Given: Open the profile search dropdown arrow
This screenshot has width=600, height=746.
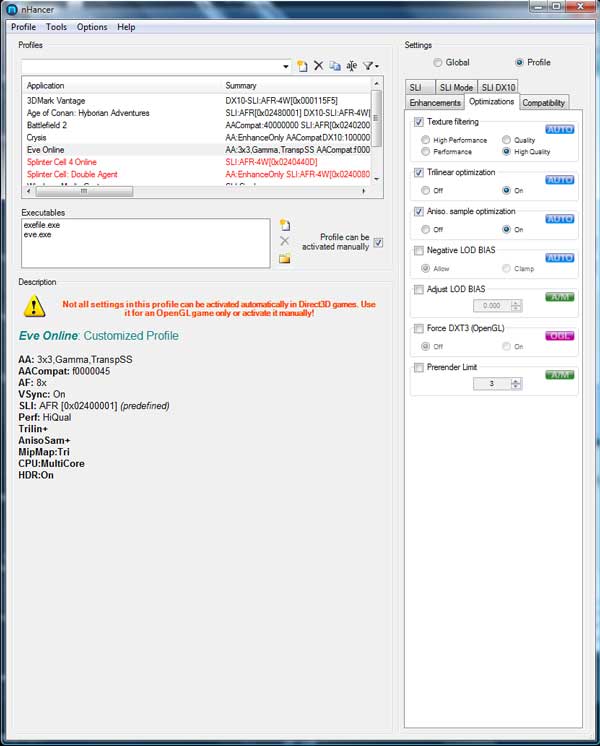Looking at the screenshot, I should pyautogui.click(x=285, y=66).
